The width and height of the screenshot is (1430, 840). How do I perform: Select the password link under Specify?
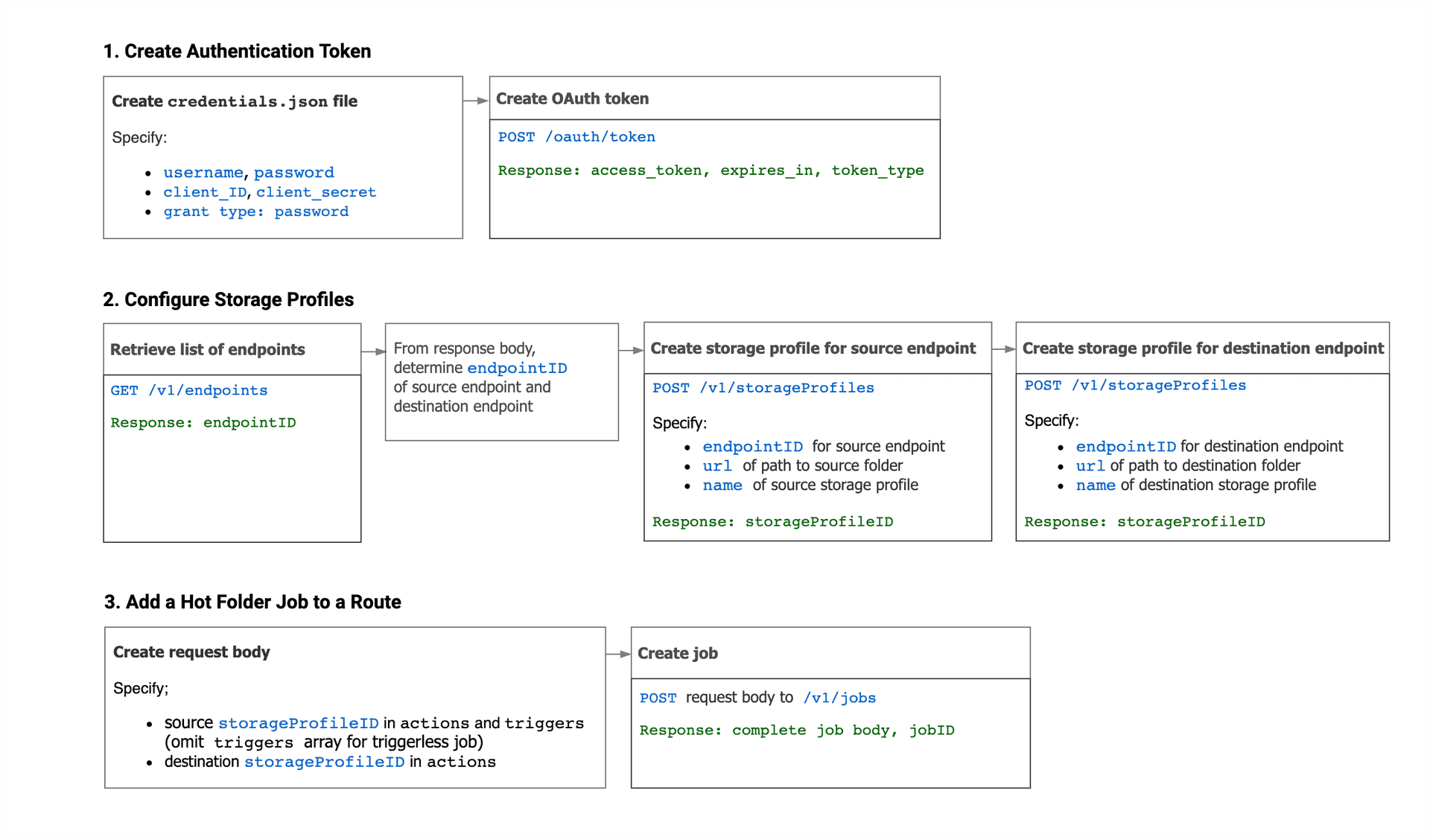294,172
